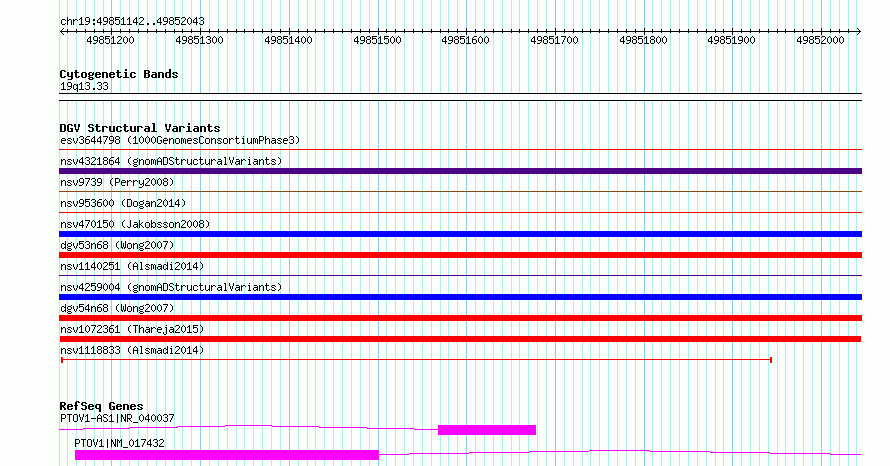Screen dimensions: 890x466
Task: Click ruler position 49851500
Action: pos(377,40)
